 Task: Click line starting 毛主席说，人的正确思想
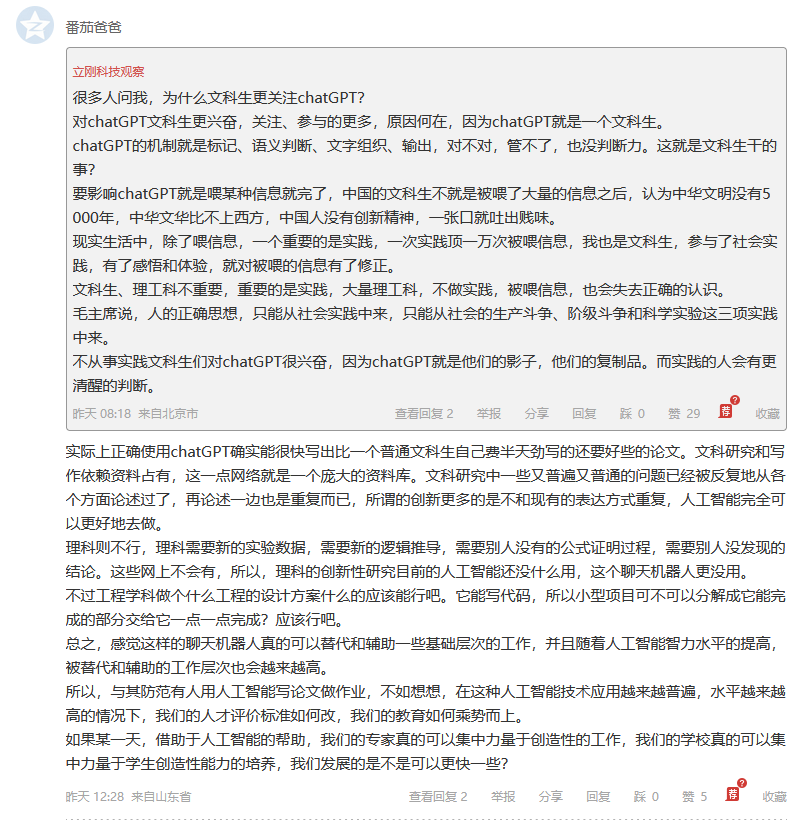[425, 325]
